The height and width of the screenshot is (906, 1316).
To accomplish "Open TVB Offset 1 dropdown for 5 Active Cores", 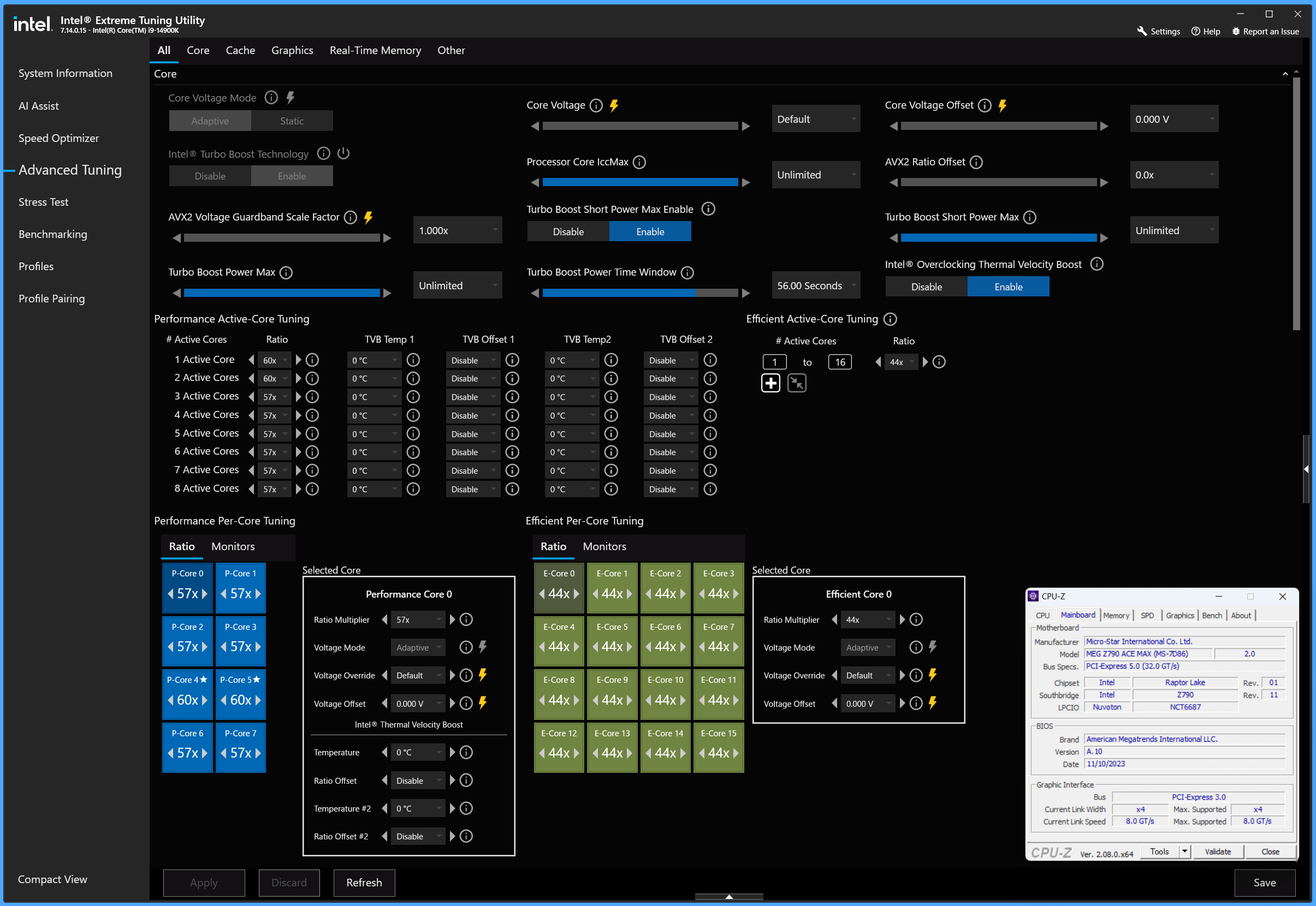I will pos(473,434).
